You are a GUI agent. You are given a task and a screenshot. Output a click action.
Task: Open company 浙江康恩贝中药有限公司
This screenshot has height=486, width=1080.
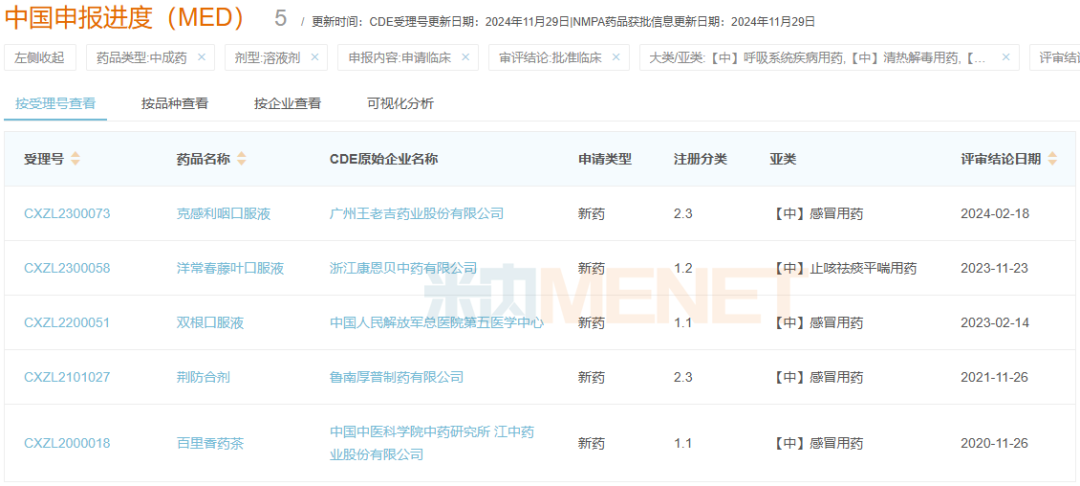(404, 268)
